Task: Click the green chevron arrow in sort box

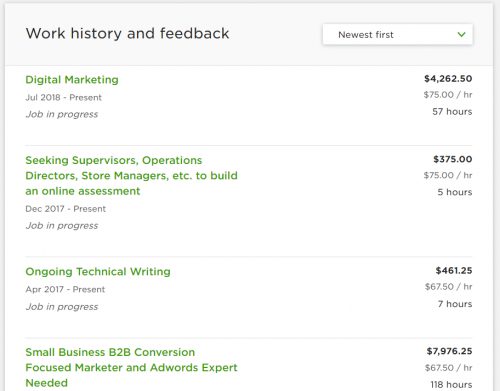Action: pos(461,34)
